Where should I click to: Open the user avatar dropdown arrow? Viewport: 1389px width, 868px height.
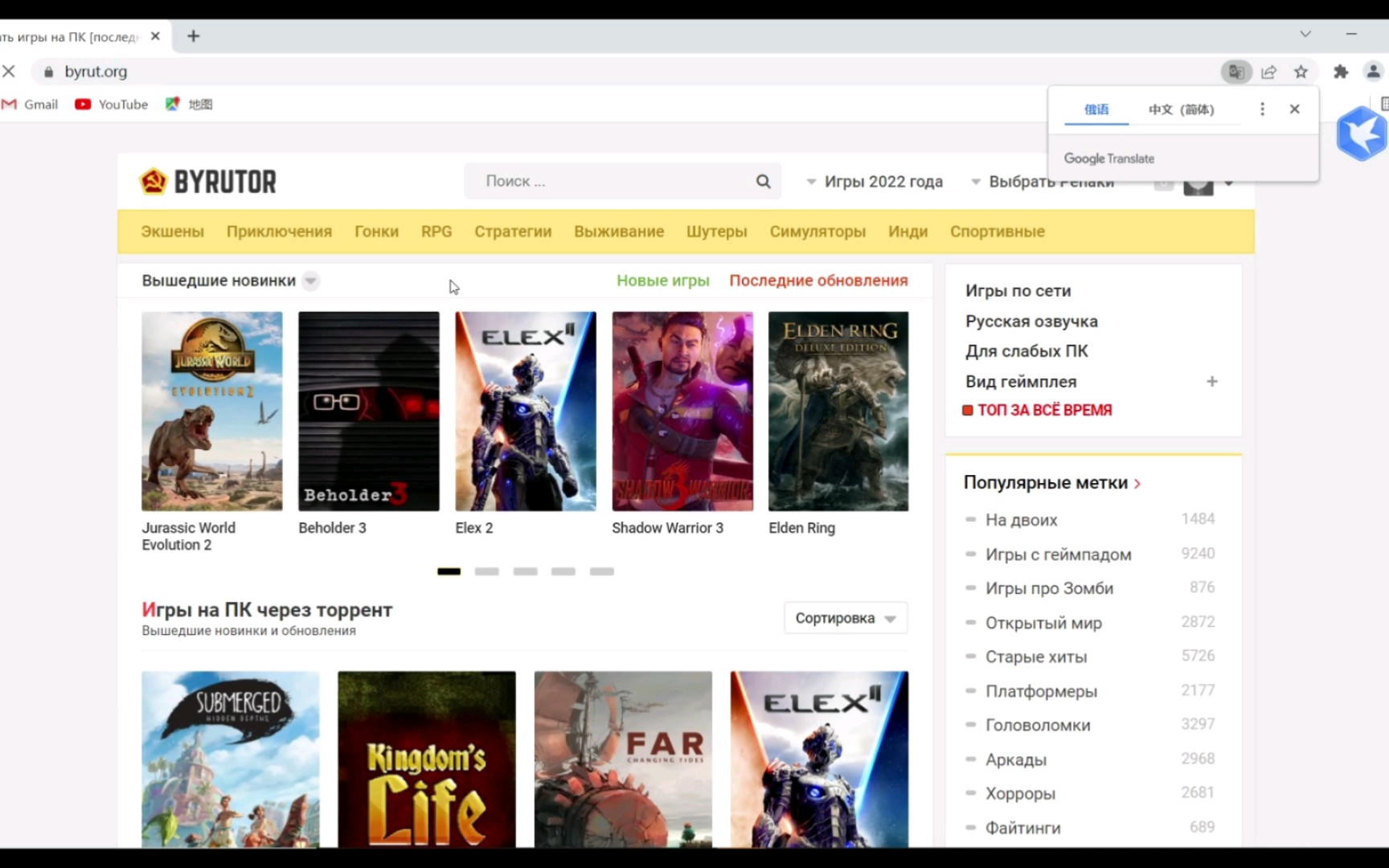(1229, 183)
